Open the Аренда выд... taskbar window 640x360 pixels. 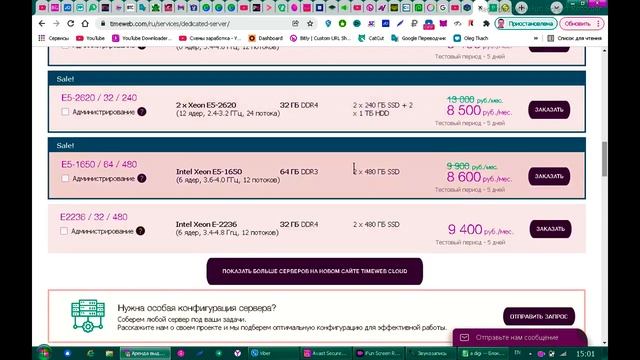tap(145, 353)
